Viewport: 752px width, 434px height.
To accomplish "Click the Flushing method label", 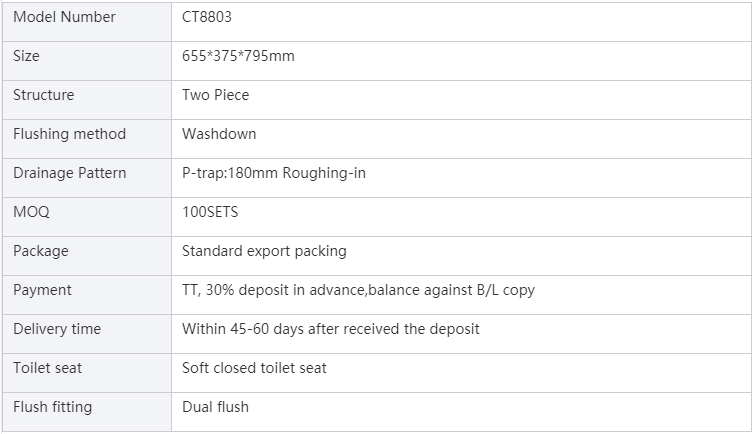I will tap(70, 134).
